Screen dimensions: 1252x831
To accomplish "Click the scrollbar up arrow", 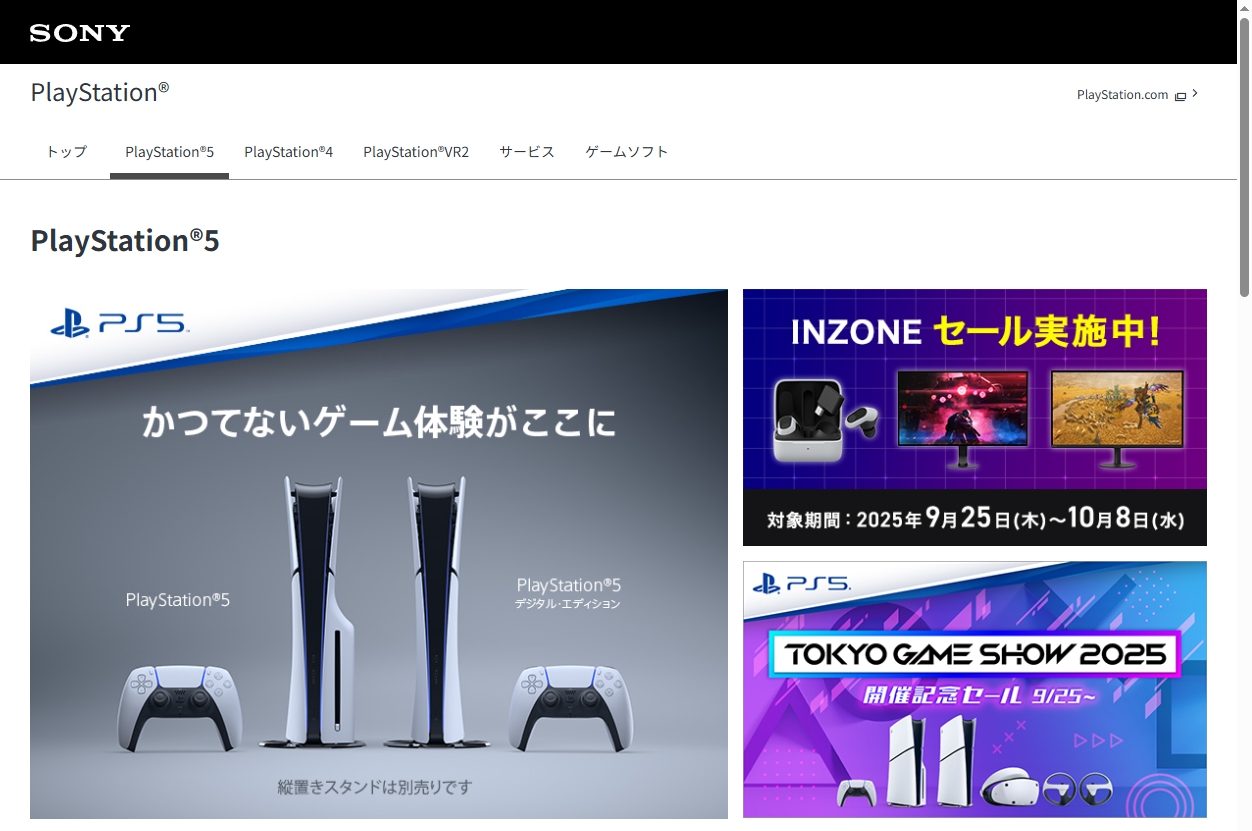I will pos(1244,7).
